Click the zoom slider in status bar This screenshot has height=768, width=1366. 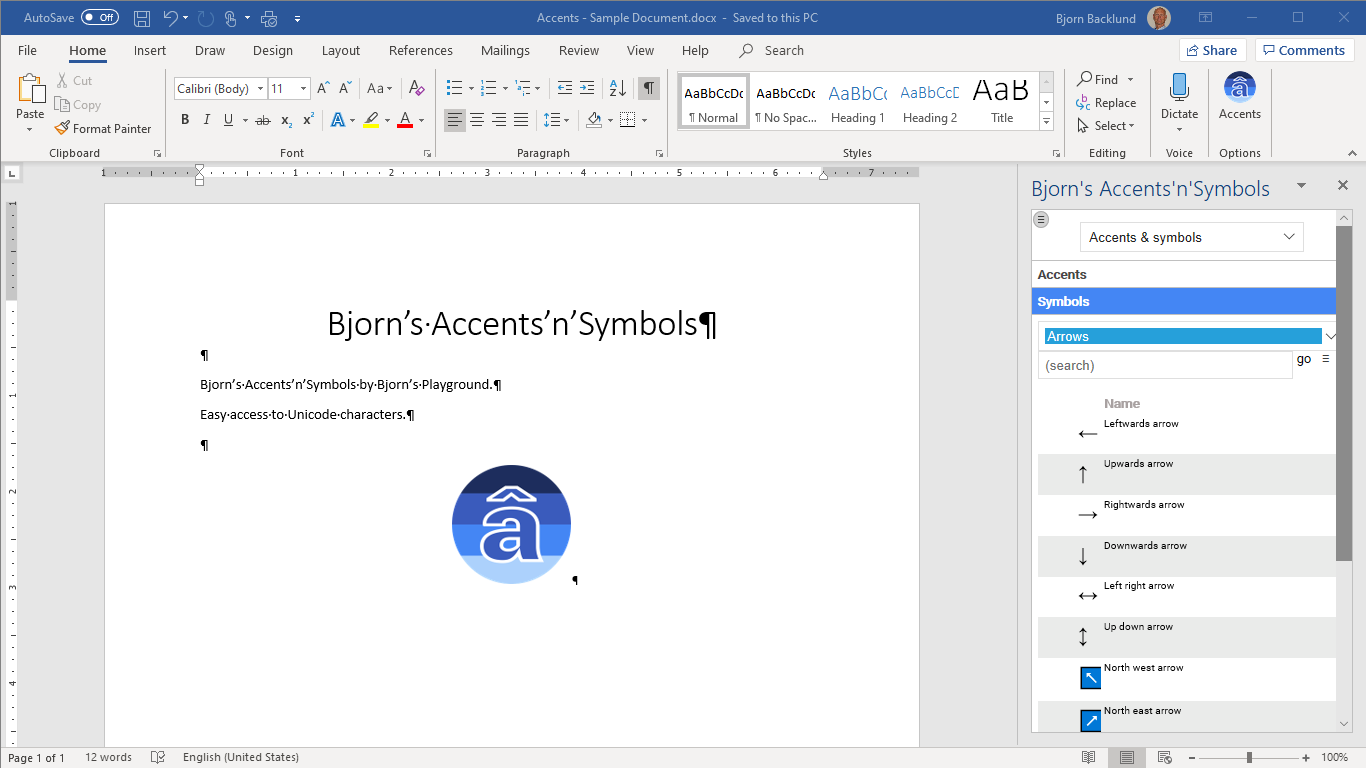1248,757
